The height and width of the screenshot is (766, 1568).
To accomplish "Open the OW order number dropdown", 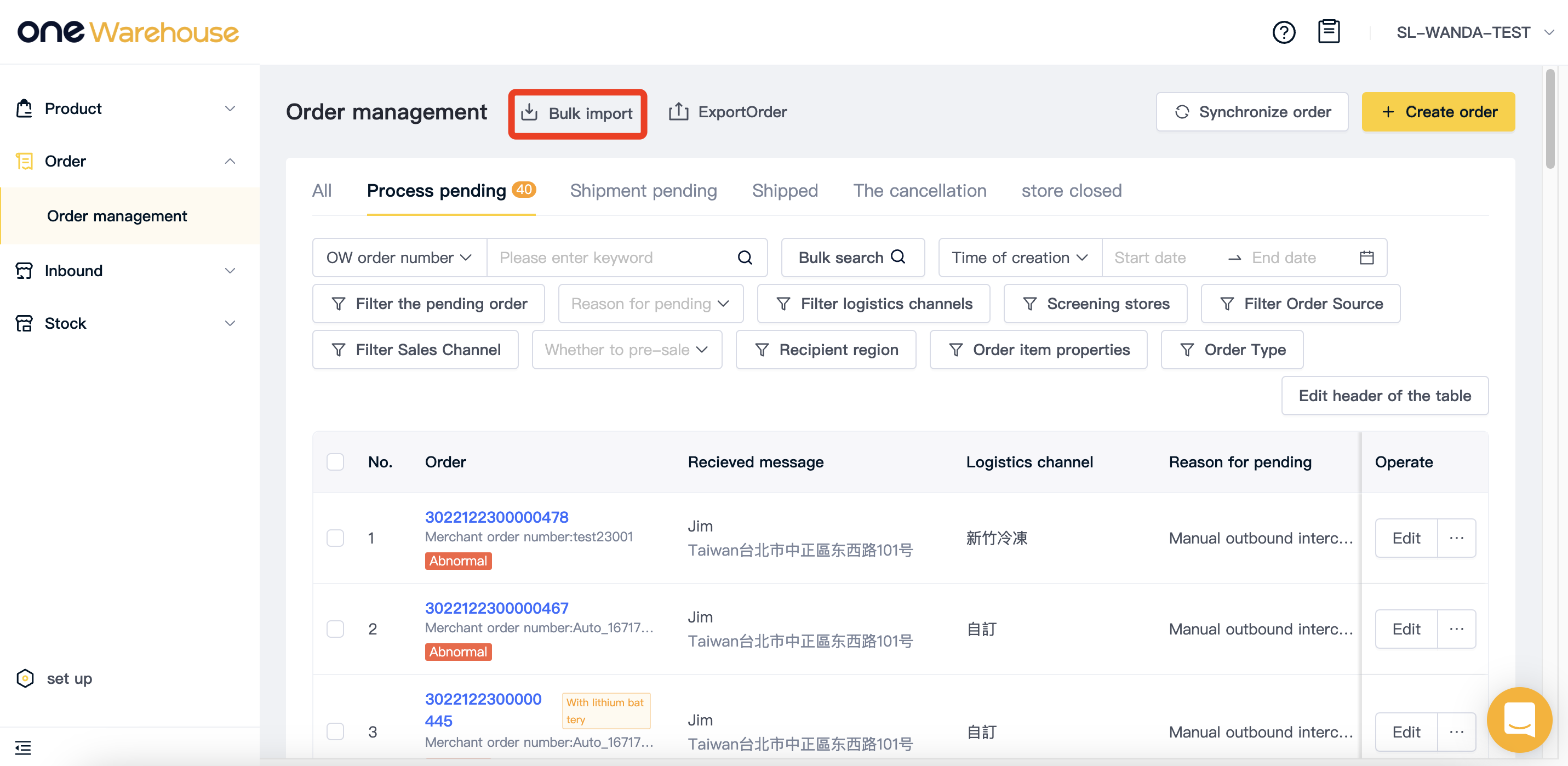I will 399,258.
